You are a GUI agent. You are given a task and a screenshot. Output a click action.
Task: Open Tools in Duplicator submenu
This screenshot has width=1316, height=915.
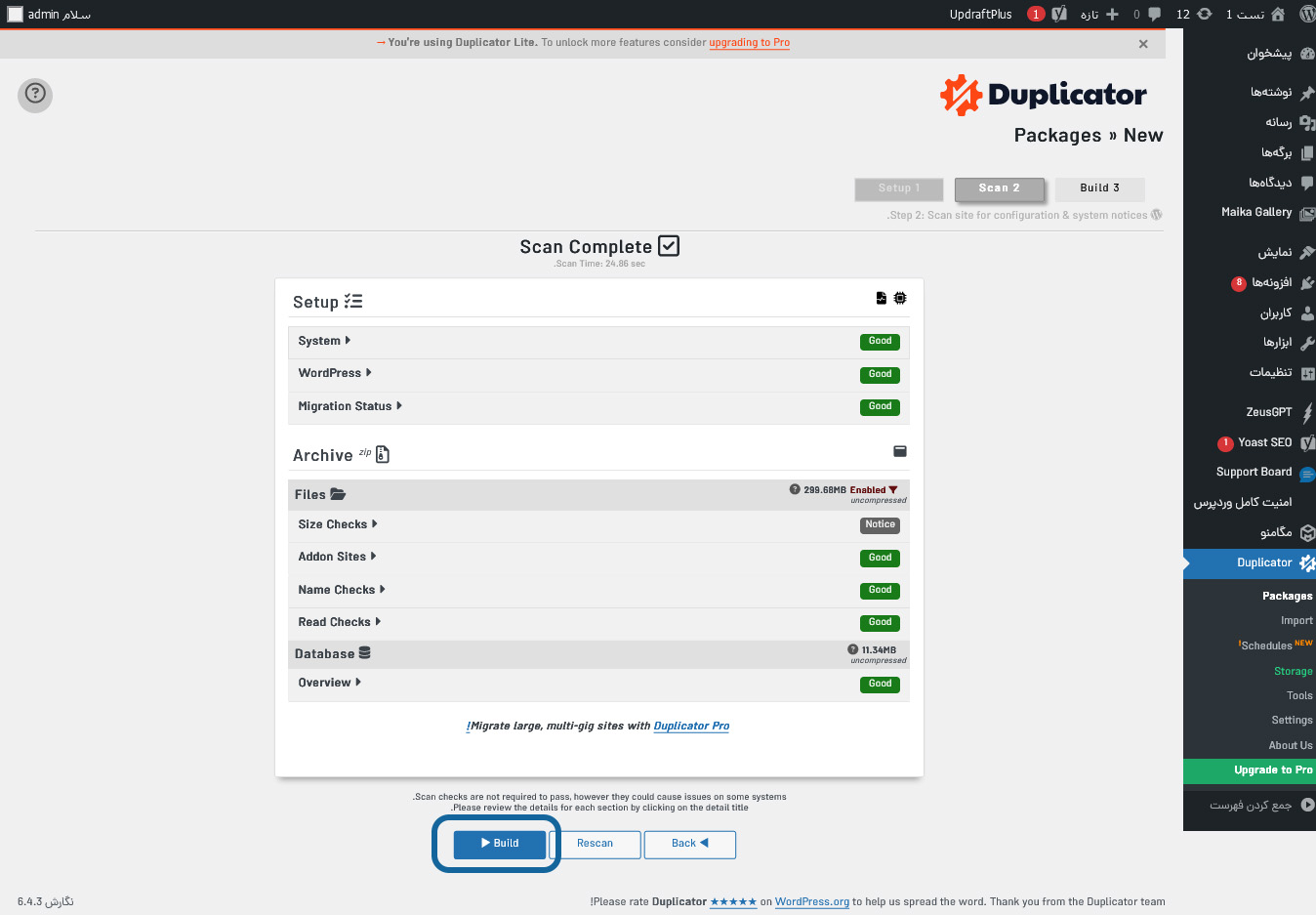(1299, 696)
